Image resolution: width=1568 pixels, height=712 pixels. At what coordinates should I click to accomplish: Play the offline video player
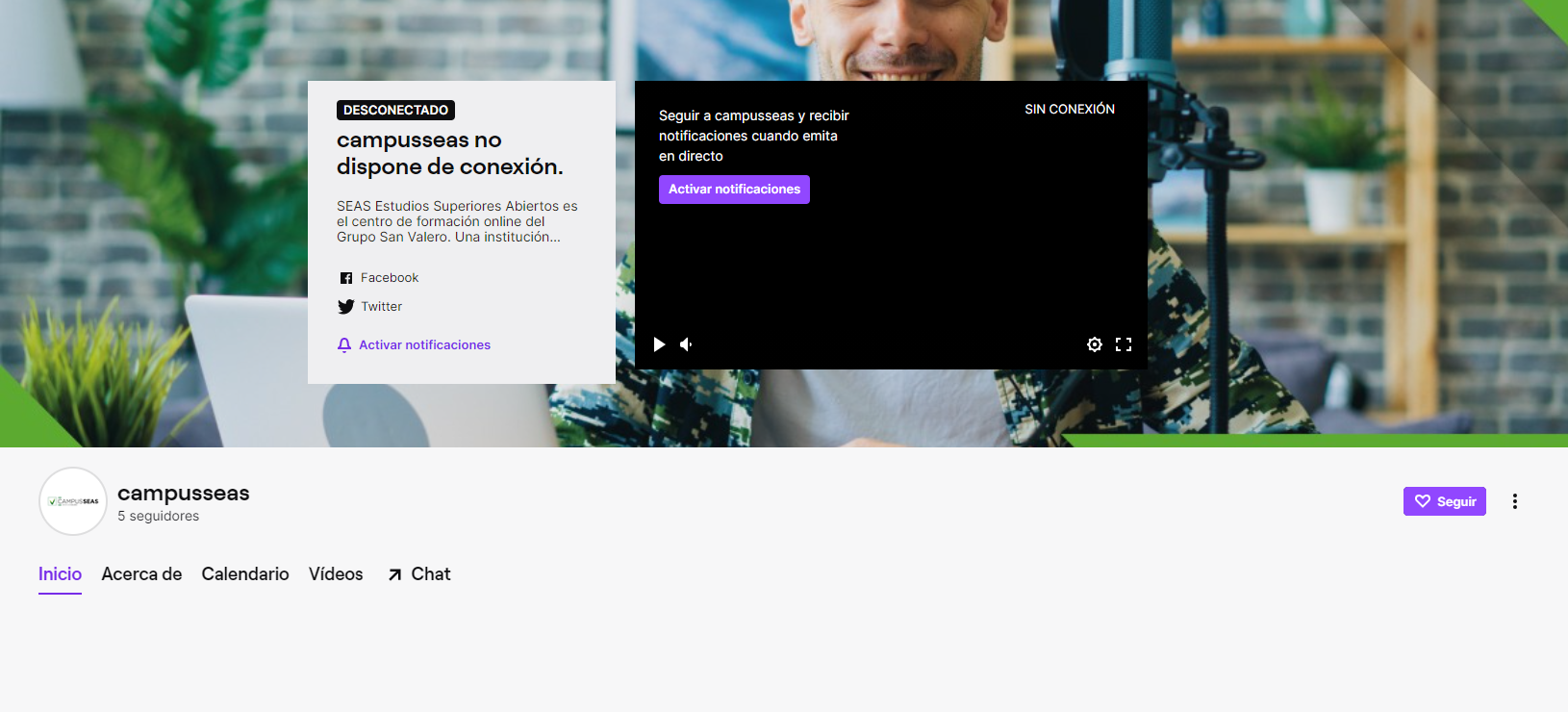[x=659, y=344]
